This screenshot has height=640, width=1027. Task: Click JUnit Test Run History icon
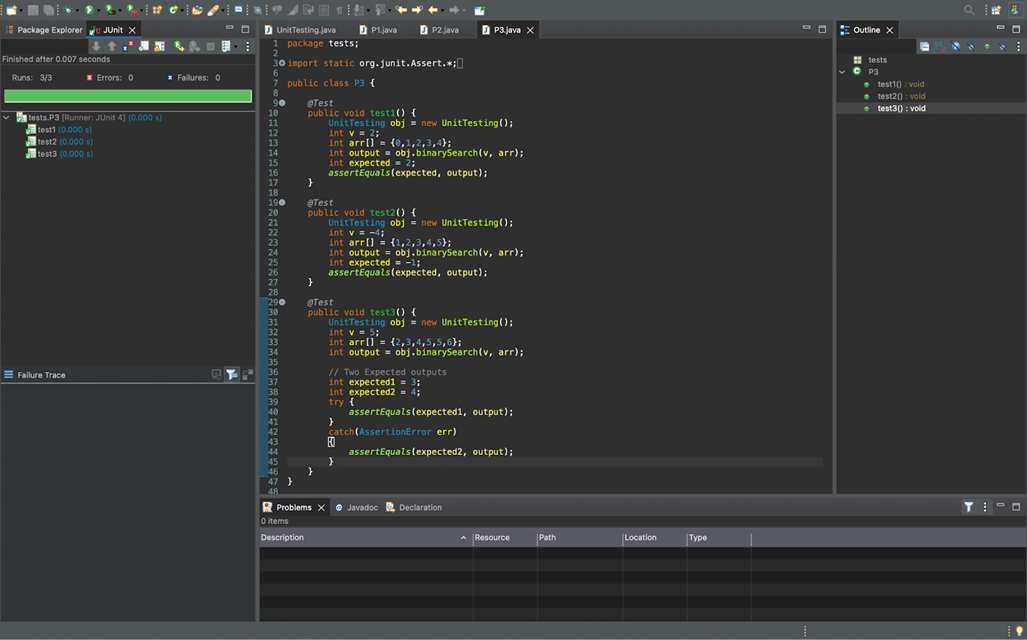(226, 47)
